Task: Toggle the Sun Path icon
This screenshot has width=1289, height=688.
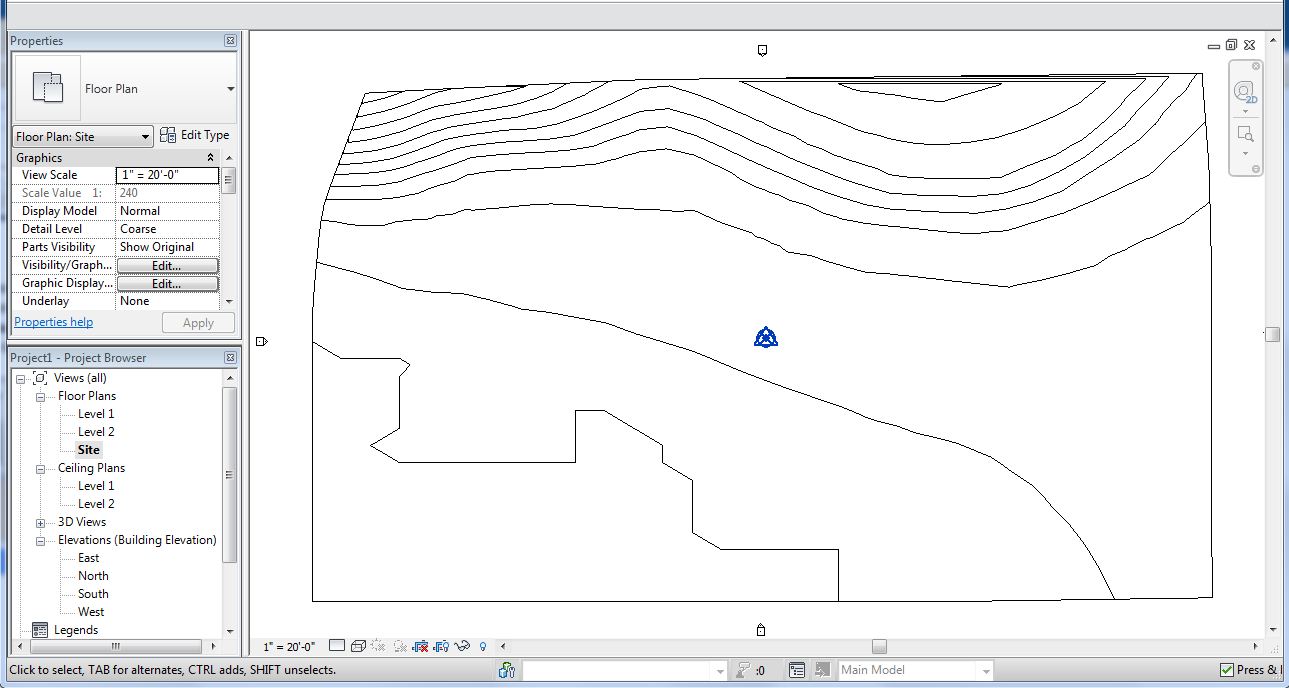Action: click(x=379, y=645)
